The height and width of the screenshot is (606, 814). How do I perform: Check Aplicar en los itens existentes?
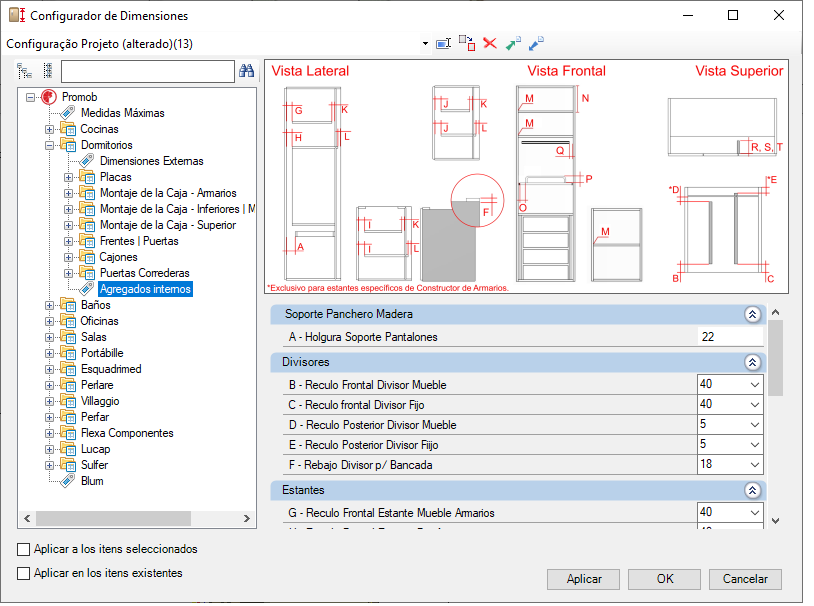pyautogui.click(x=23, y=573)
